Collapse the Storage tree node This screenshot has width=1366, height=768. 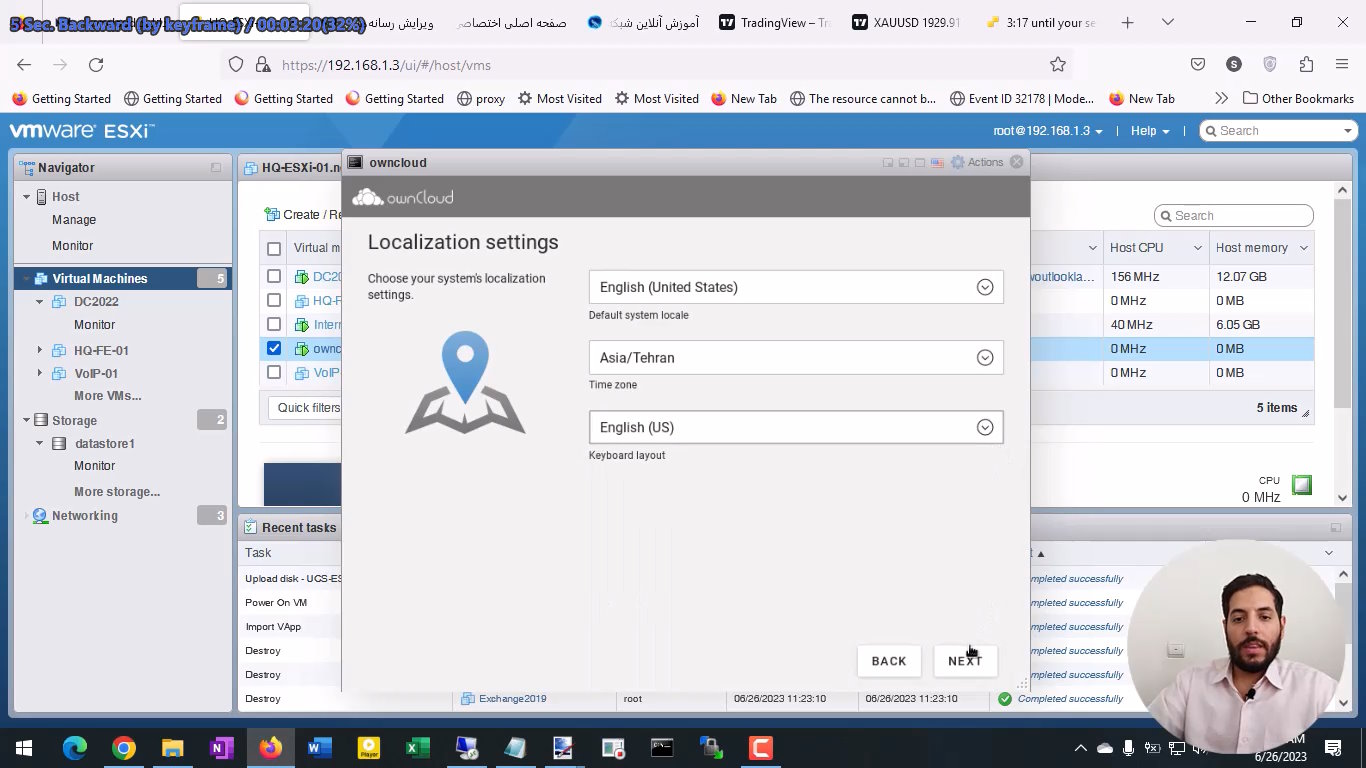[26, 420]
